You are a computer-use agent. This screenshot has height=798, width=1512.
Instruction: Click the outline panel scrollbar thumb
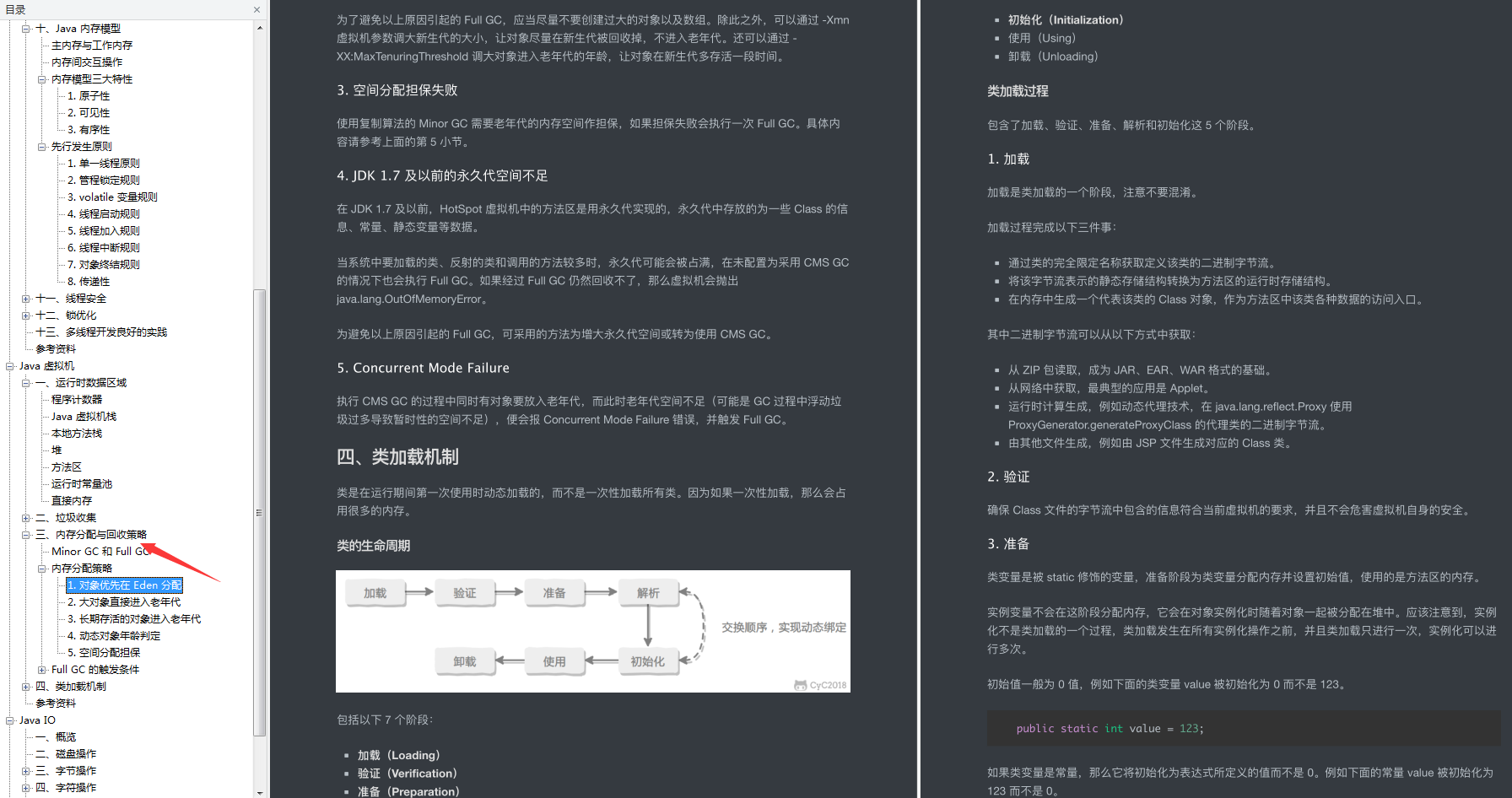pos(260,513)
